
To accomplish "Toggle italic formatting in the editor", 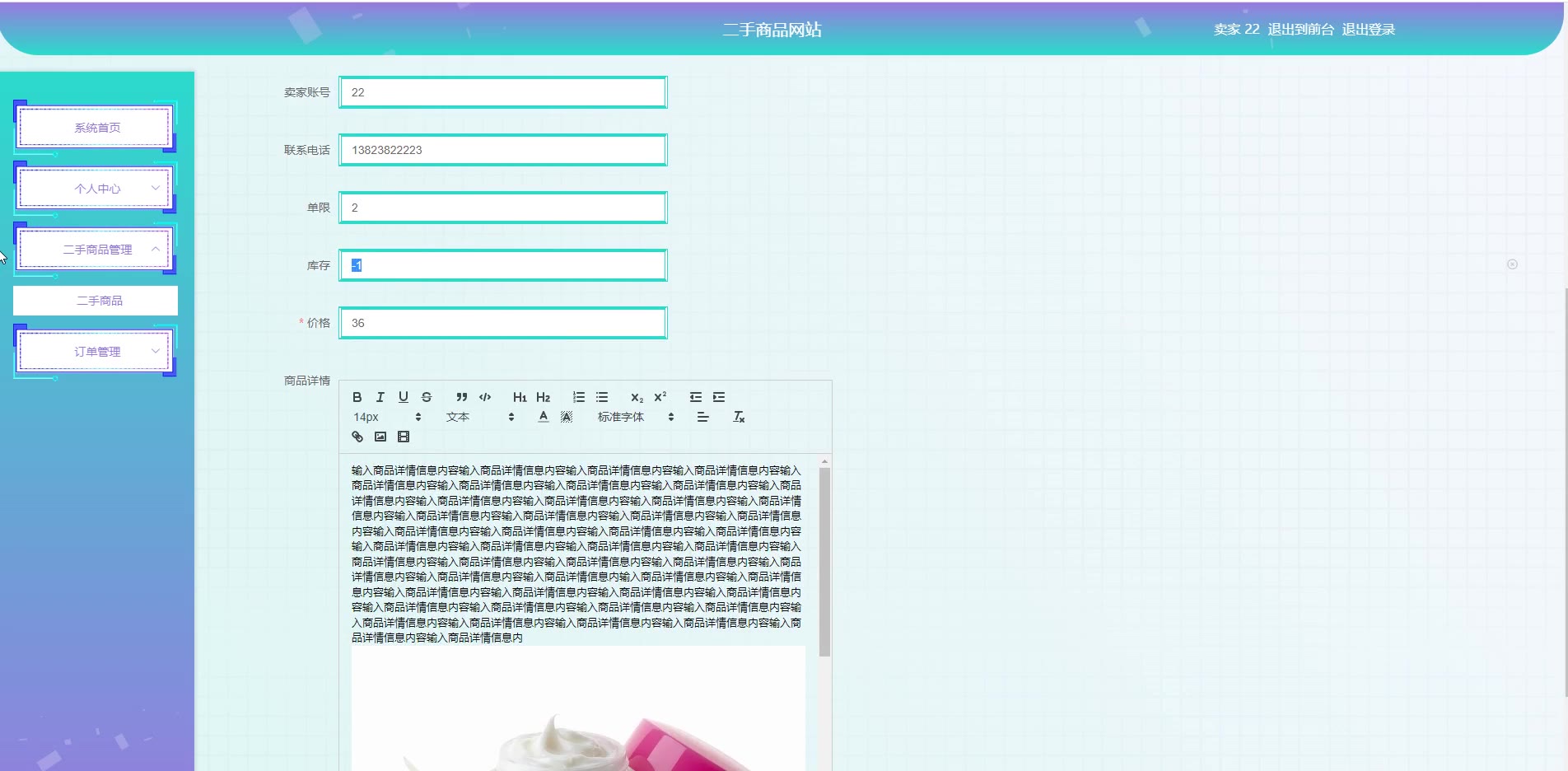I will pos(380,397).
